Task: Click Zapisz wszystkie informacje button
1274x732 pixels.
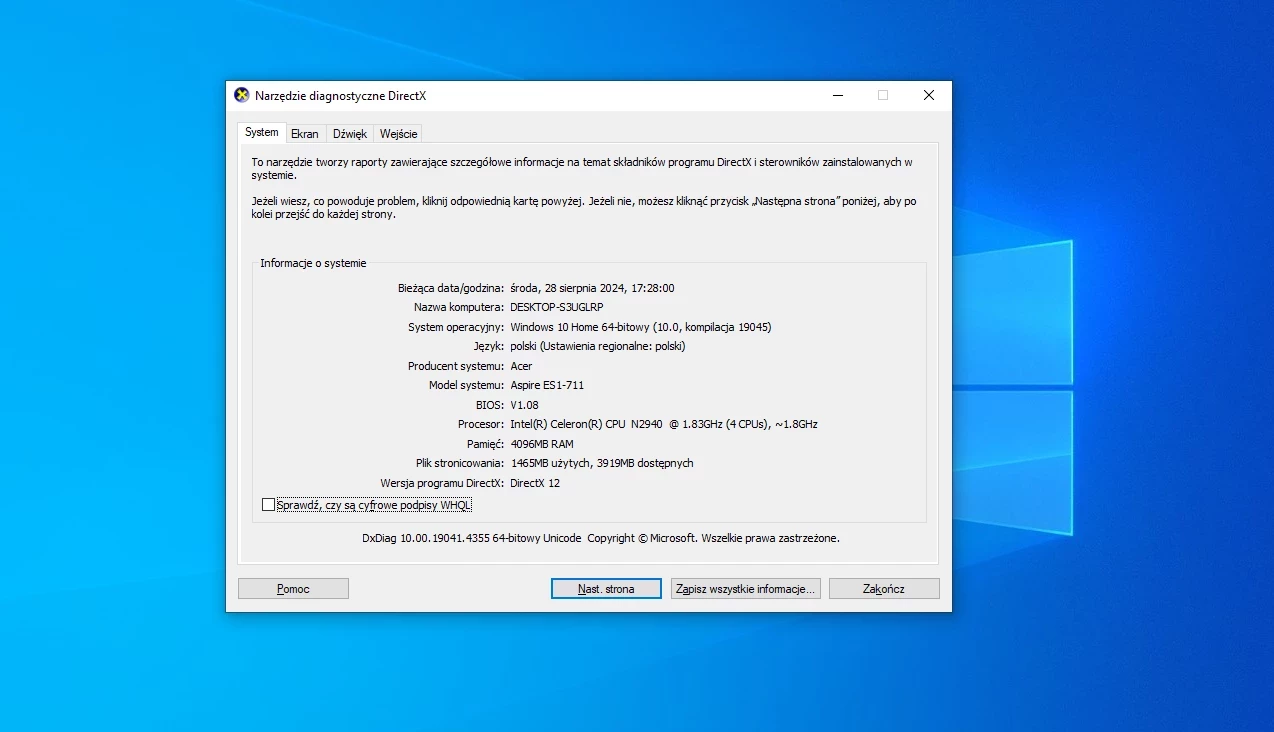Action: coord(746,589)
